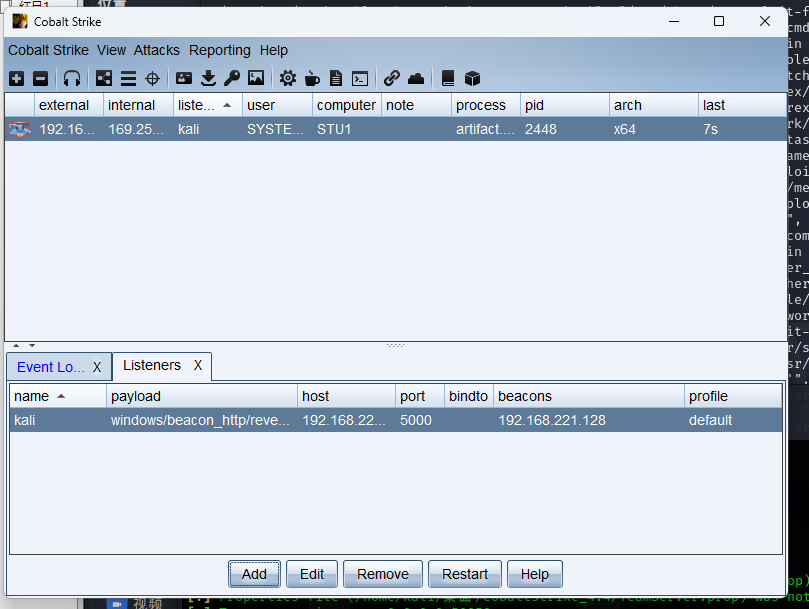Click the chain link icon in toolbar
The height and width of the screenshot is (609, 809).
click(392, 78)
